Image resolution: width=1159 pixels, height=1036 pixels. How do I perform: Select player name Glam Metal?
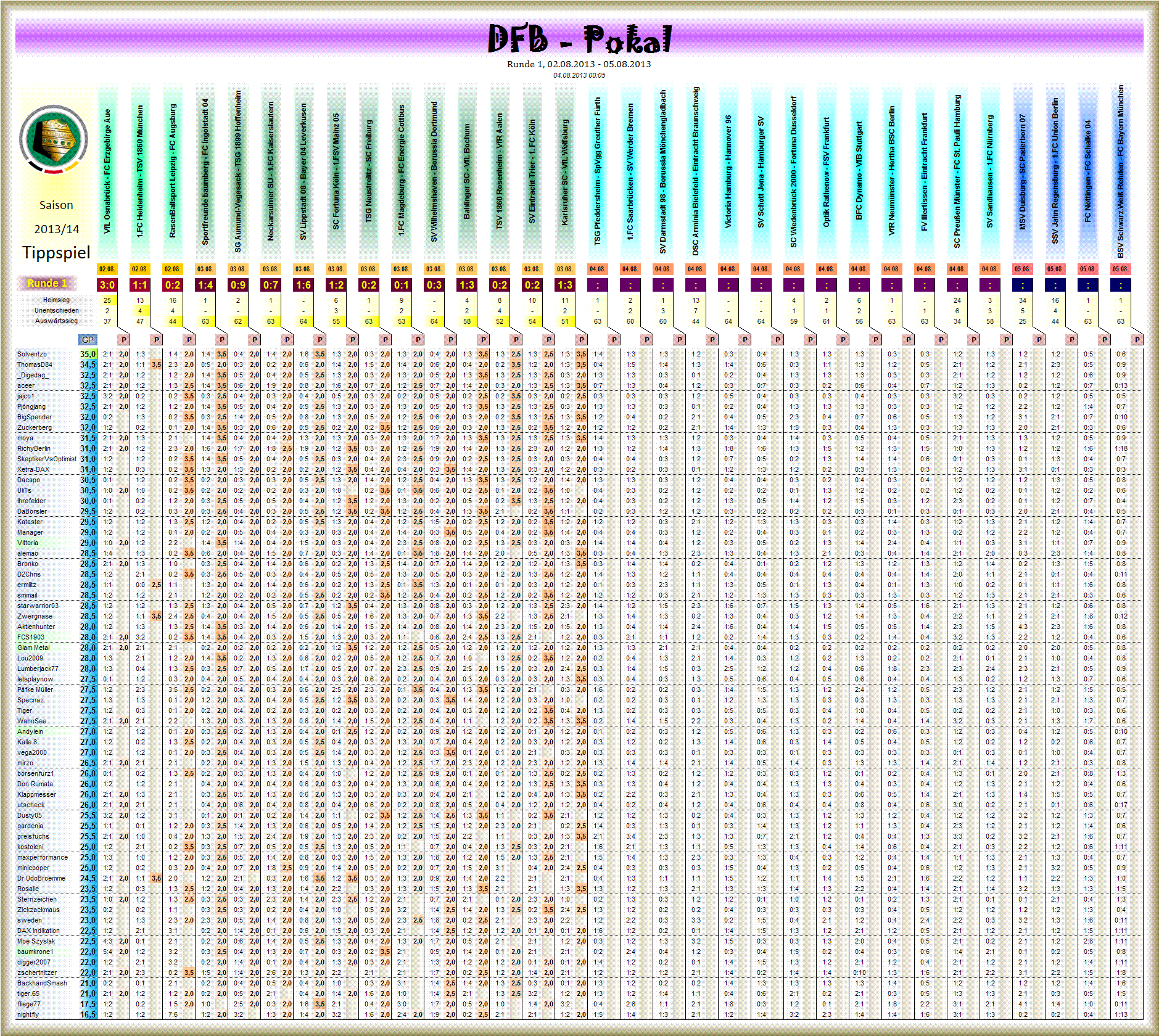click(33, 648)
